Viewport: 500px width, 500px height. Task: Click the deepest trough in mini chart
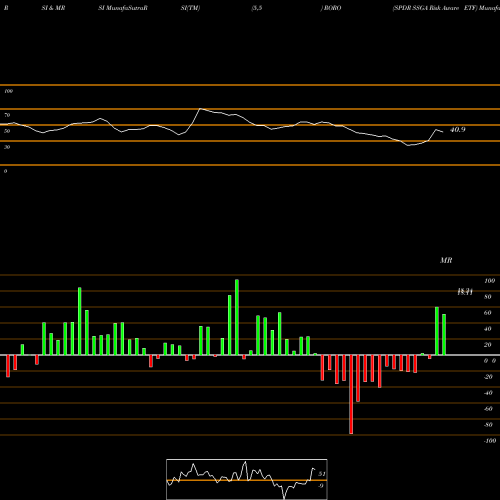284,498
